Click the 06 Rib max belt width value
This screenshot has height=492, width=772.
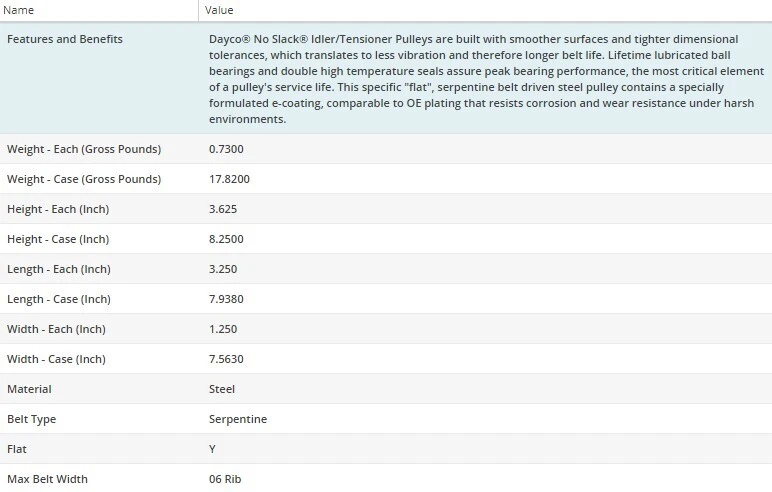click(x=225, y=479)
